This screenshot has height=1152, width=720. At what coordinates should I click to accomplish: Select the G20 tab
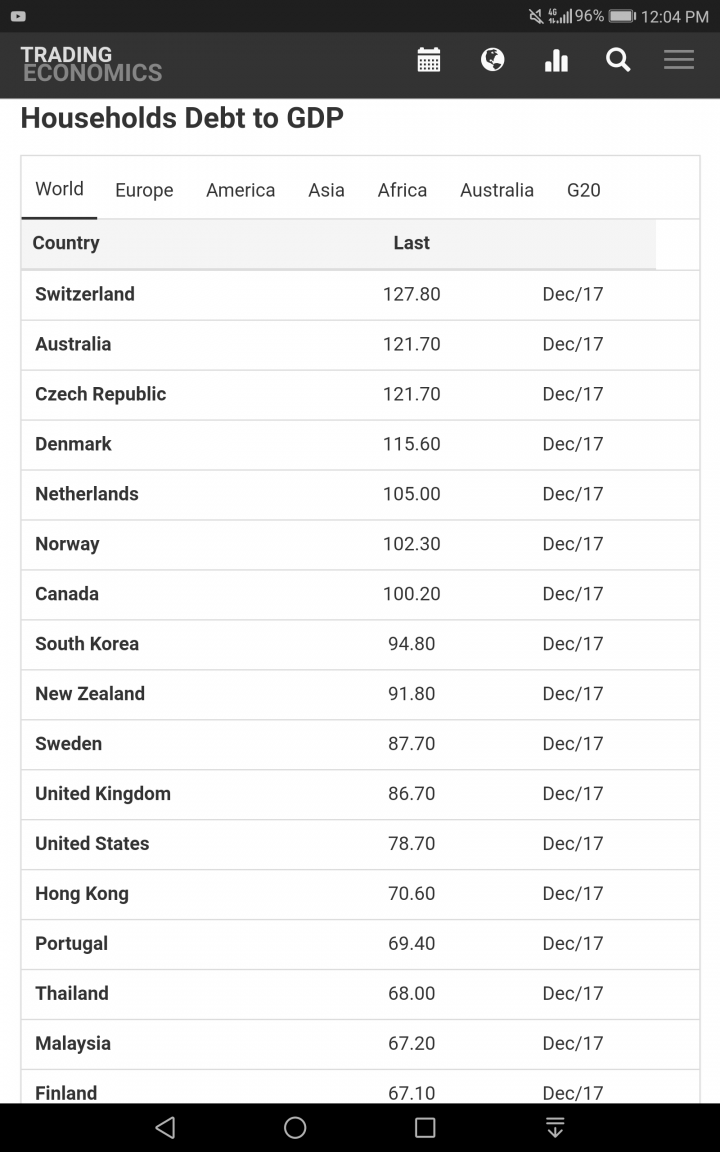[583, 190]
